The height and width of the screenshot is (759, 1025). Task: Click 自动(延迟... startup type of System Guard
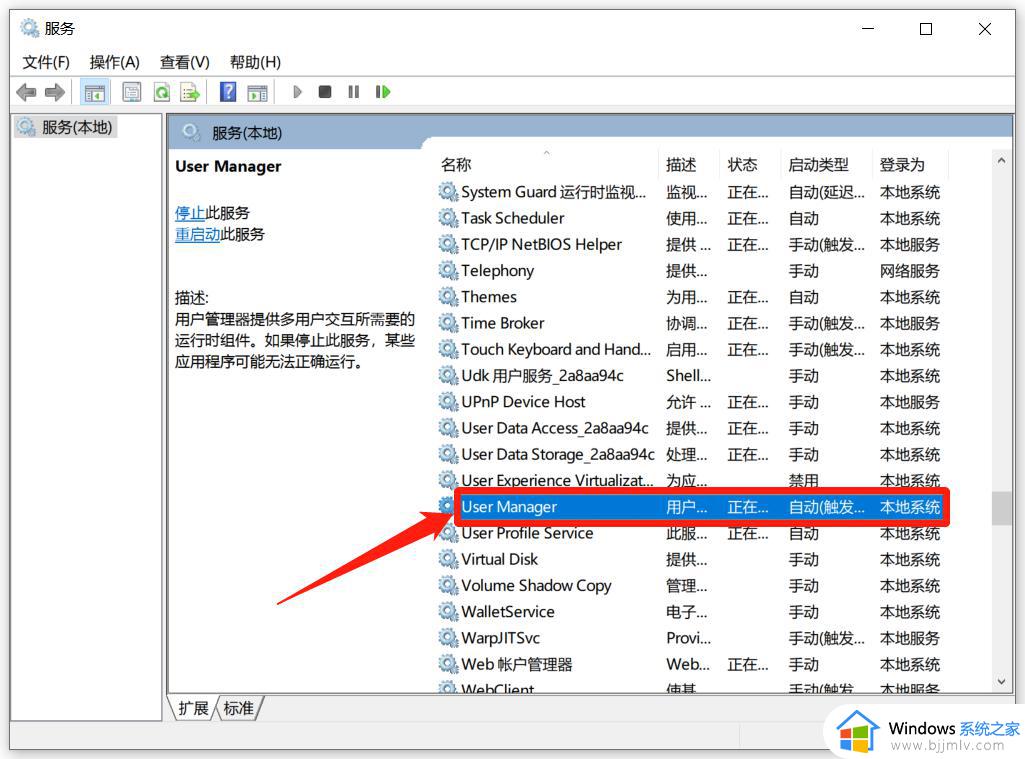point(826,192)
